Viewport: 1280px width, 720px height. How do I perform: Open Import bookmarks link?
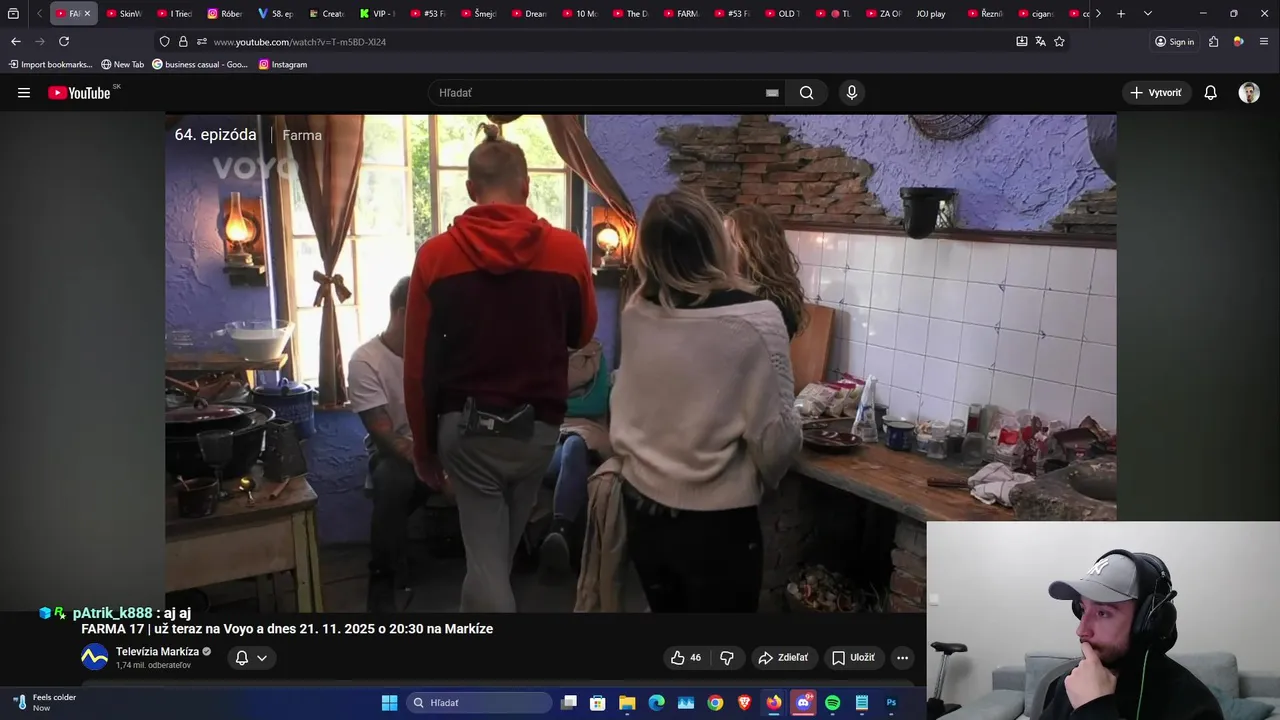point(50,64)
